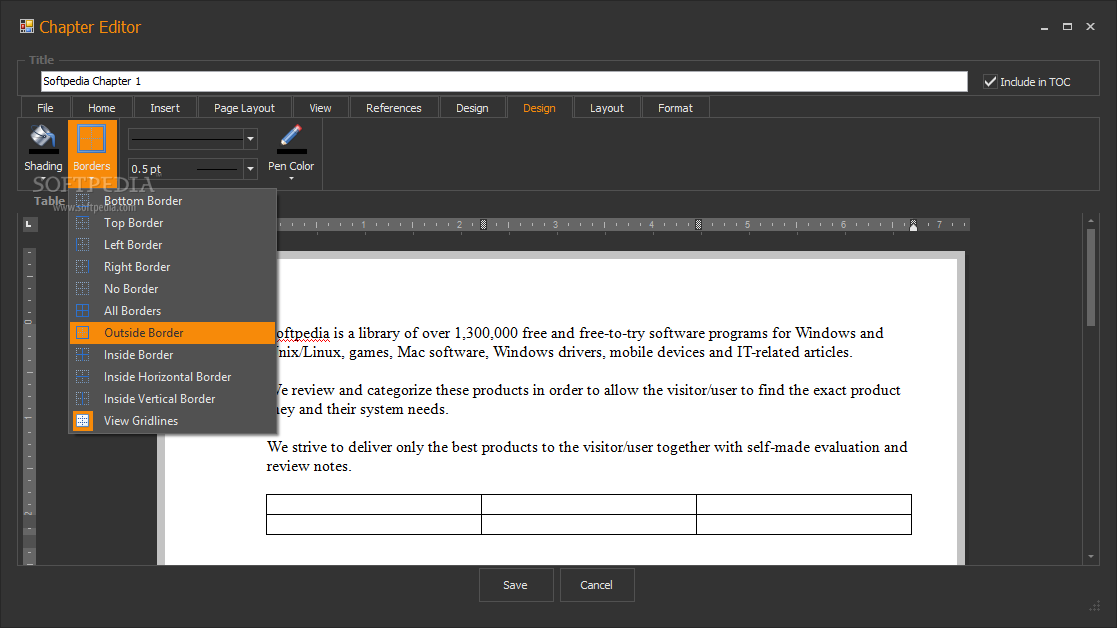Click the paragraph starting 'We strive to deliver'
Viewport: 1117px width, 628px height.
tap(587, 456)
